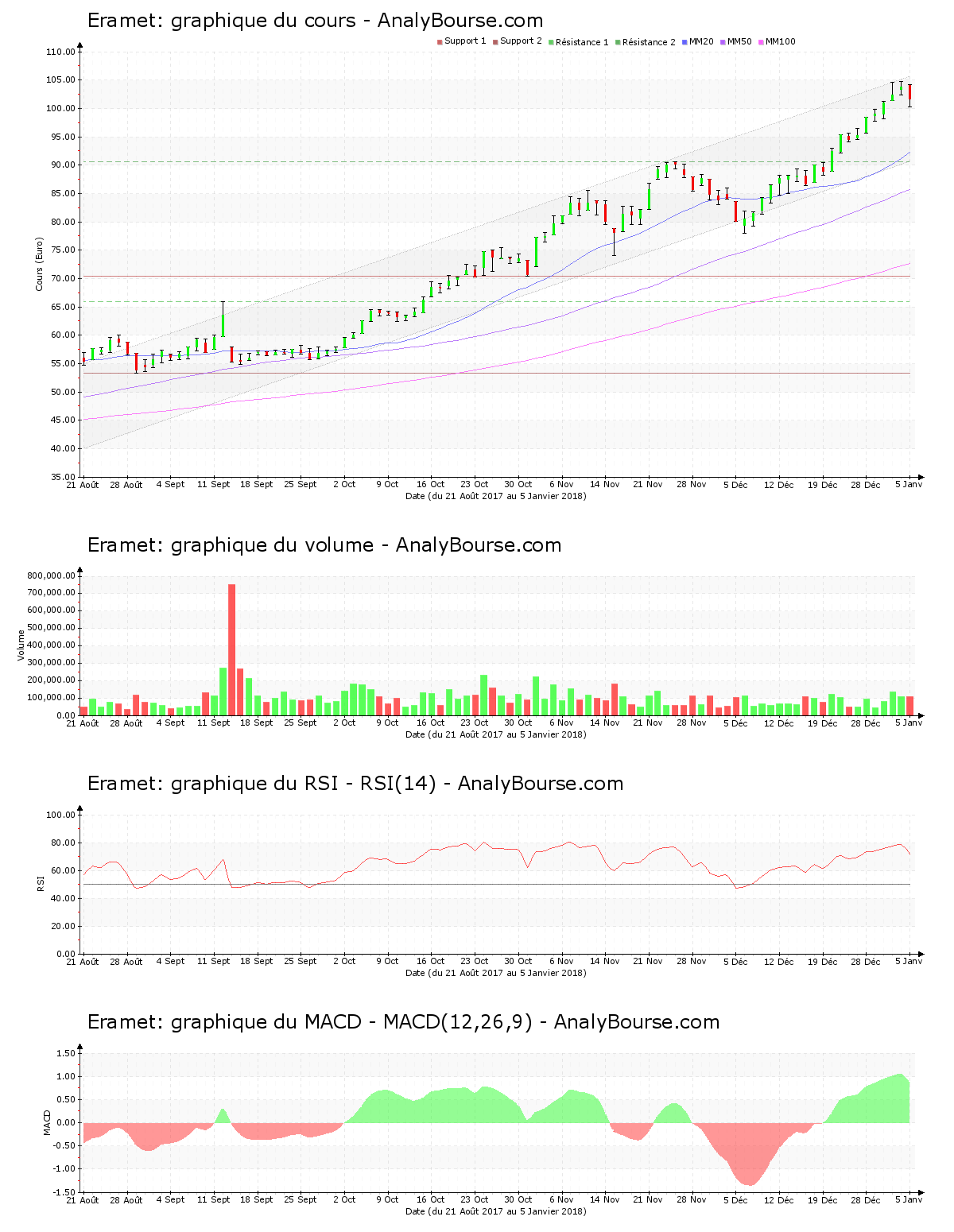Click the 1.50 MACD axis value
The height and width of the screenshot is (1232, 954).
(x=65, y=1053)
